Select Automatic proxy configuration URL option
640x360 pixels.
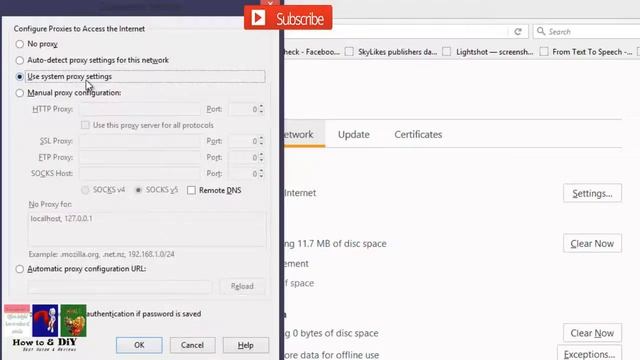20,269
